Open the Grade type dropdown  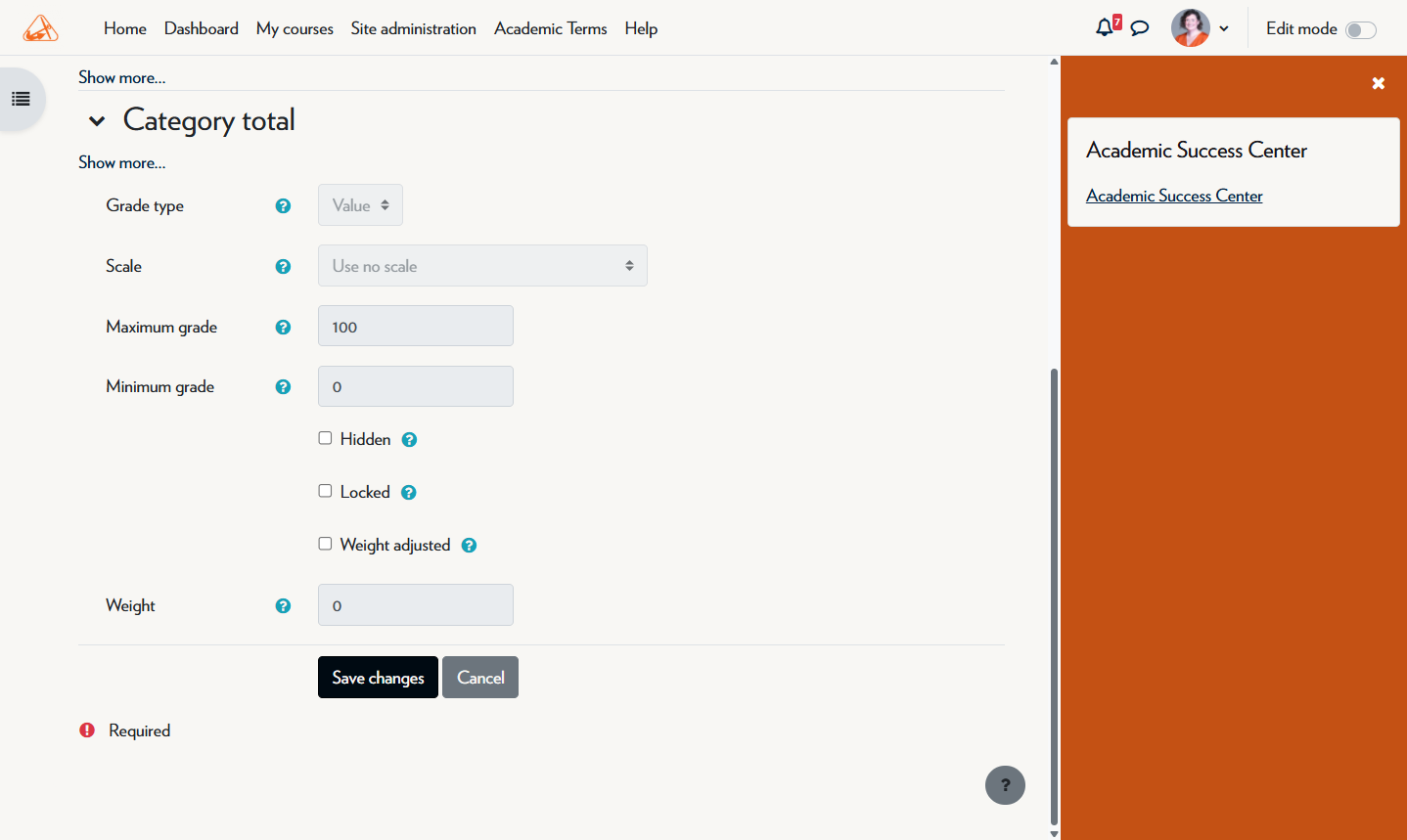(x=360, y=205)
